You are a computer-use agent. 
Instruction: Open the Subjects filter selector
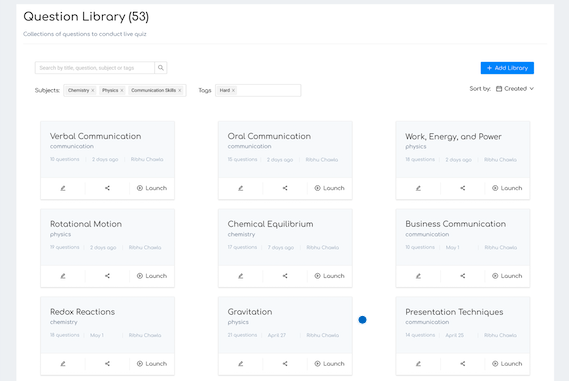(125, 90)
